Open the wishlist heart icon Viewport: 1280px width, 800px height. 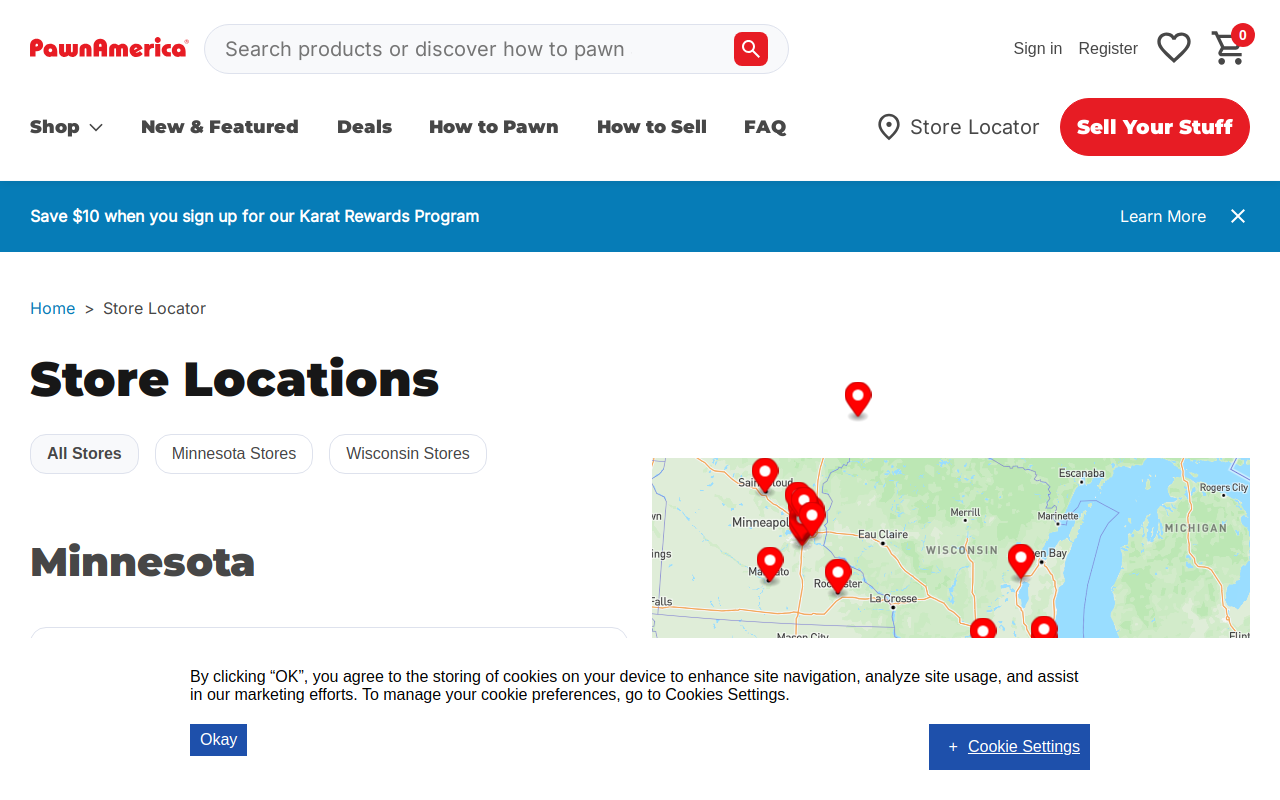1174,48
